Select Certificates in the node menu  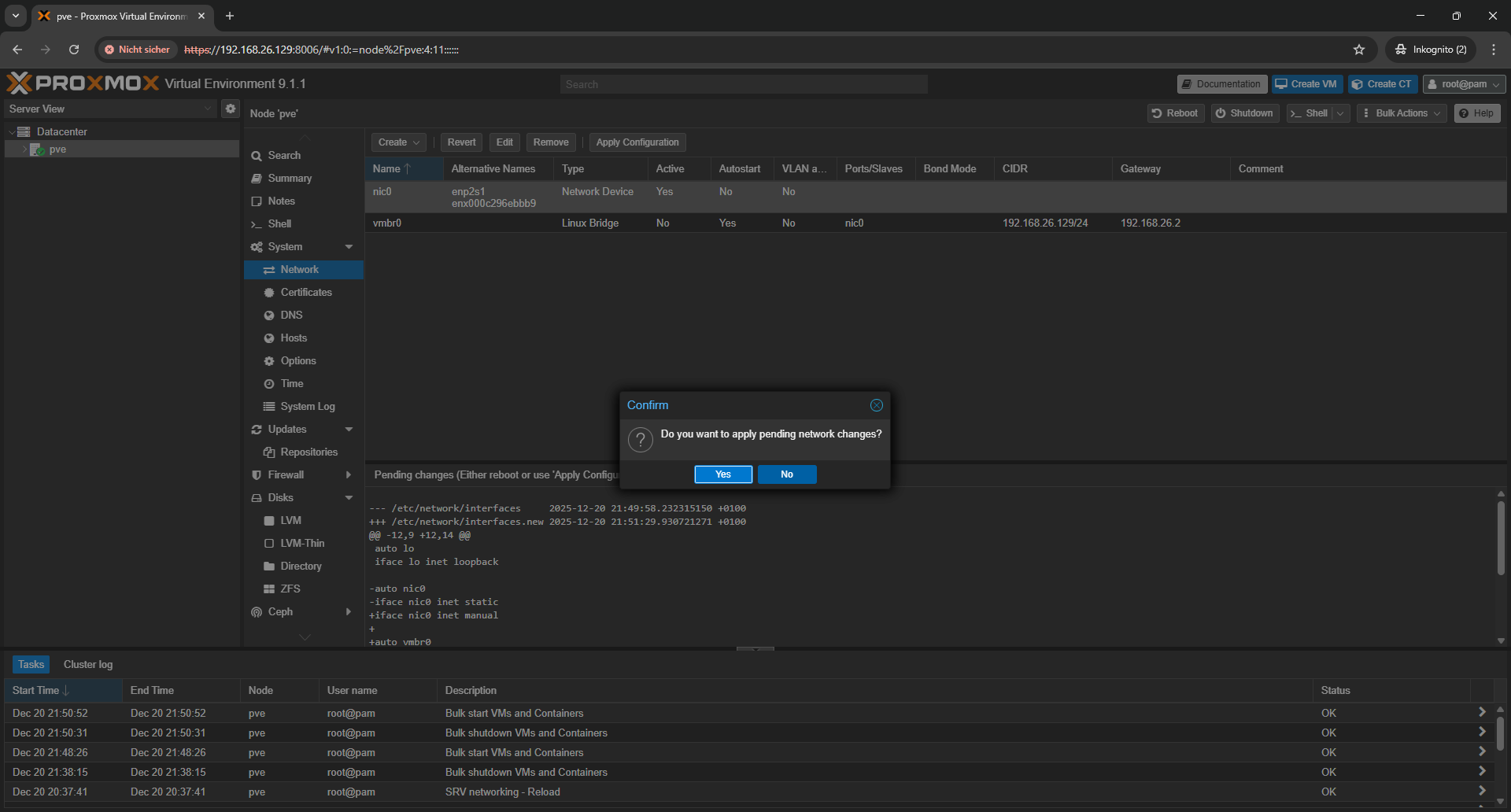(306, 293)
